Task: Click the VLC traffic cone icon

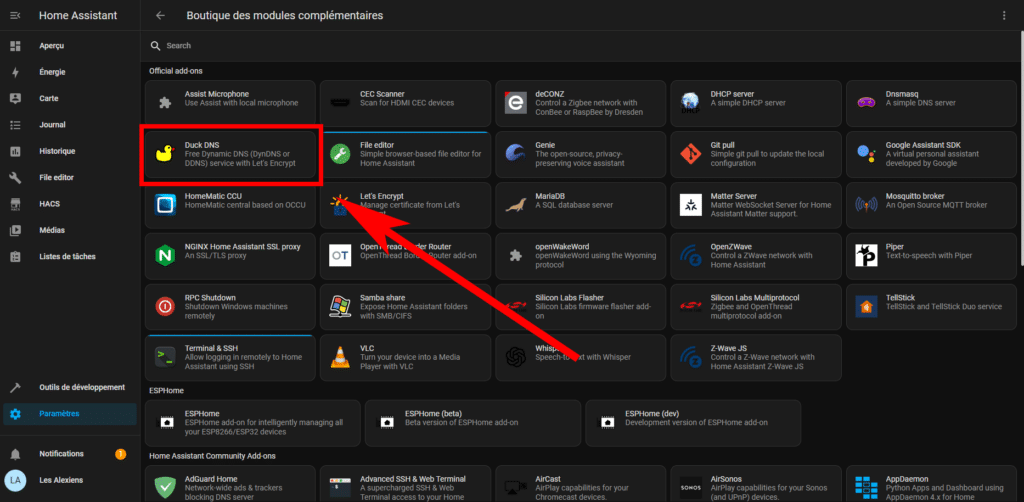Action: coord(340,357)
